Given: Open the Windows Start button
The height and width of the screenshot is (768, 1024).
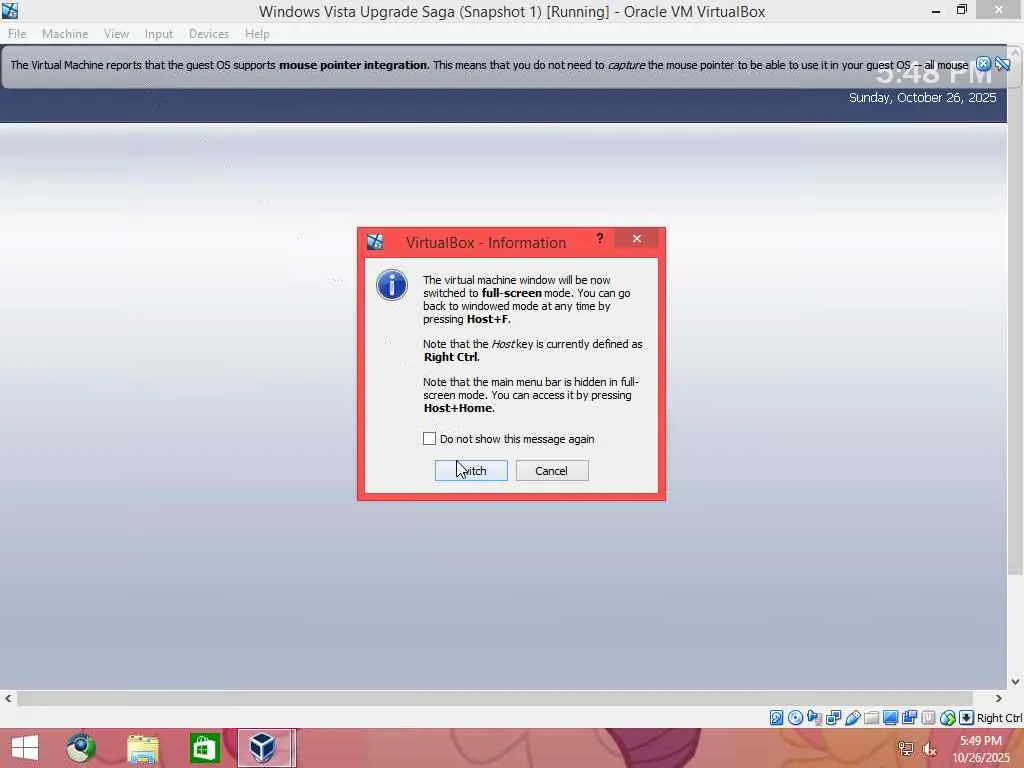Looking at the screenshot, I should pos(25,748).
